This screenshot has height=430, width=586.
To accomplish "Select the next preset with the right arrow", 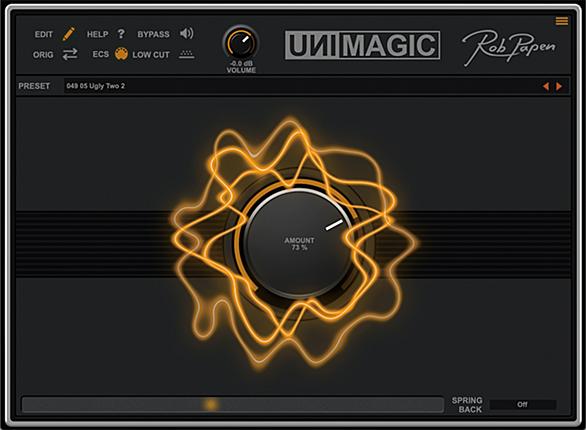I will coord(559,86).
